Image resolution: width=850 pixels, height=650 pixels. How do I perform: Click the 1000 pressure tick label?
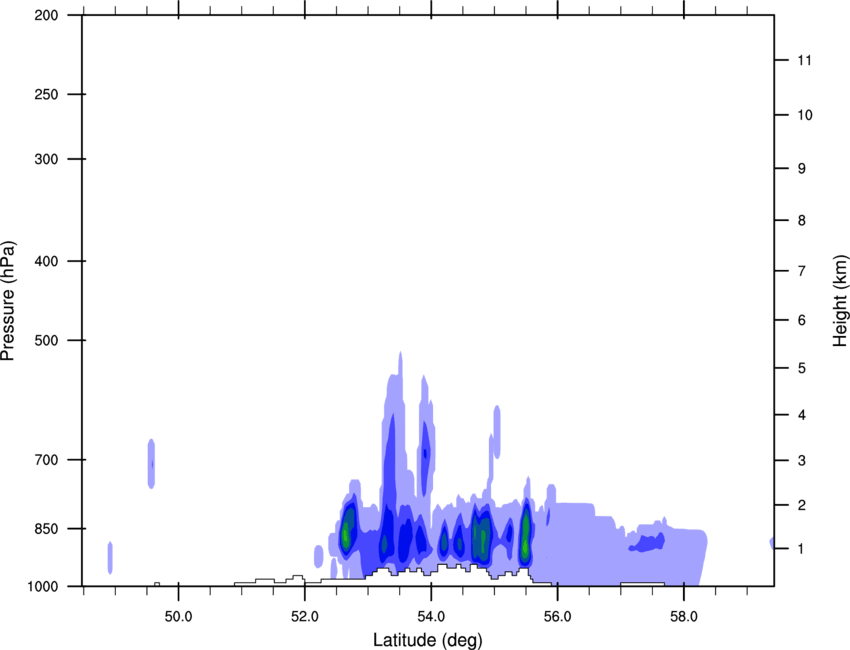(43, 586)
